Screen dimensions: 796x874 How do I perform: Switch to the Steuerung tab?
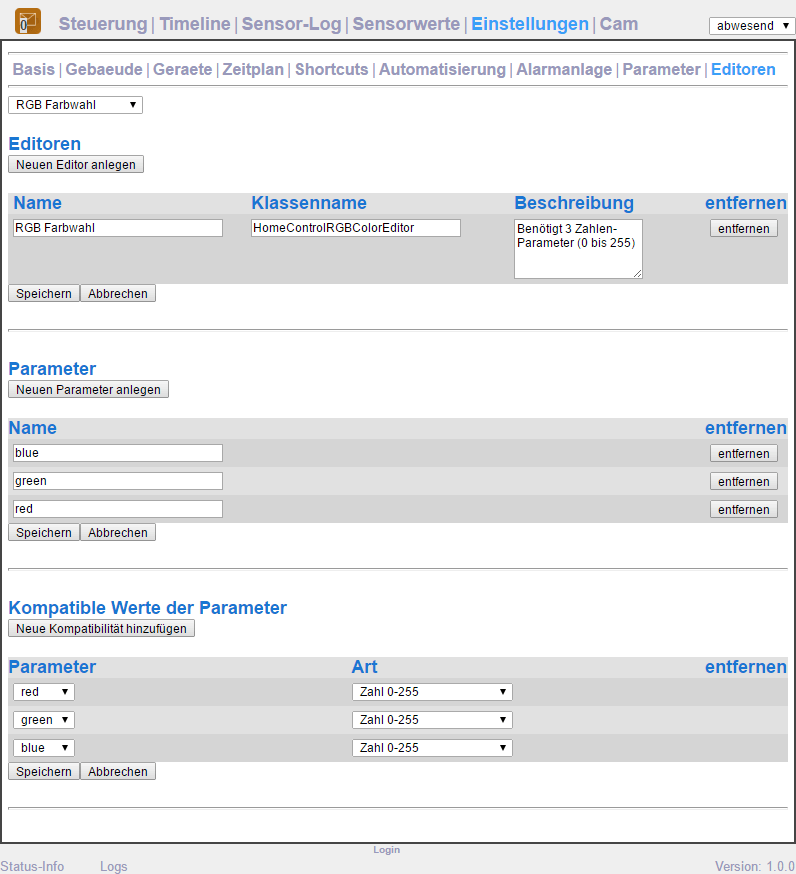coord(103,24)
